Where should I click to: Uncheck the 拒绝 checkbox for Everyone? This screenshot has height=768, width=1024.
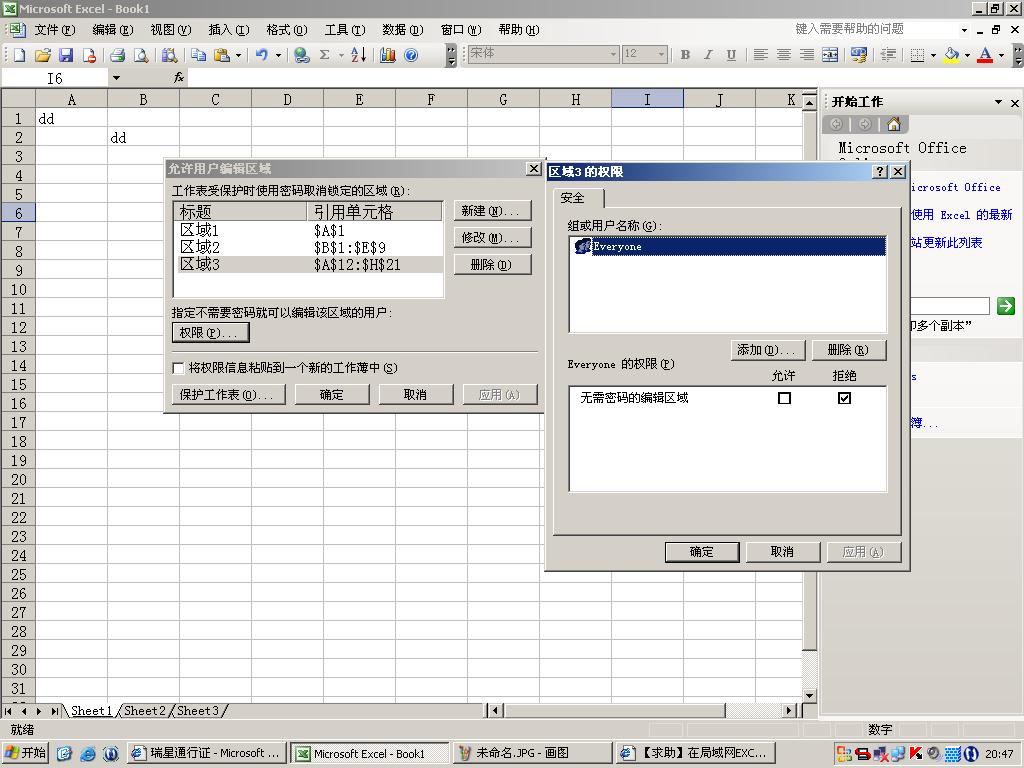[x=844, y=398]
